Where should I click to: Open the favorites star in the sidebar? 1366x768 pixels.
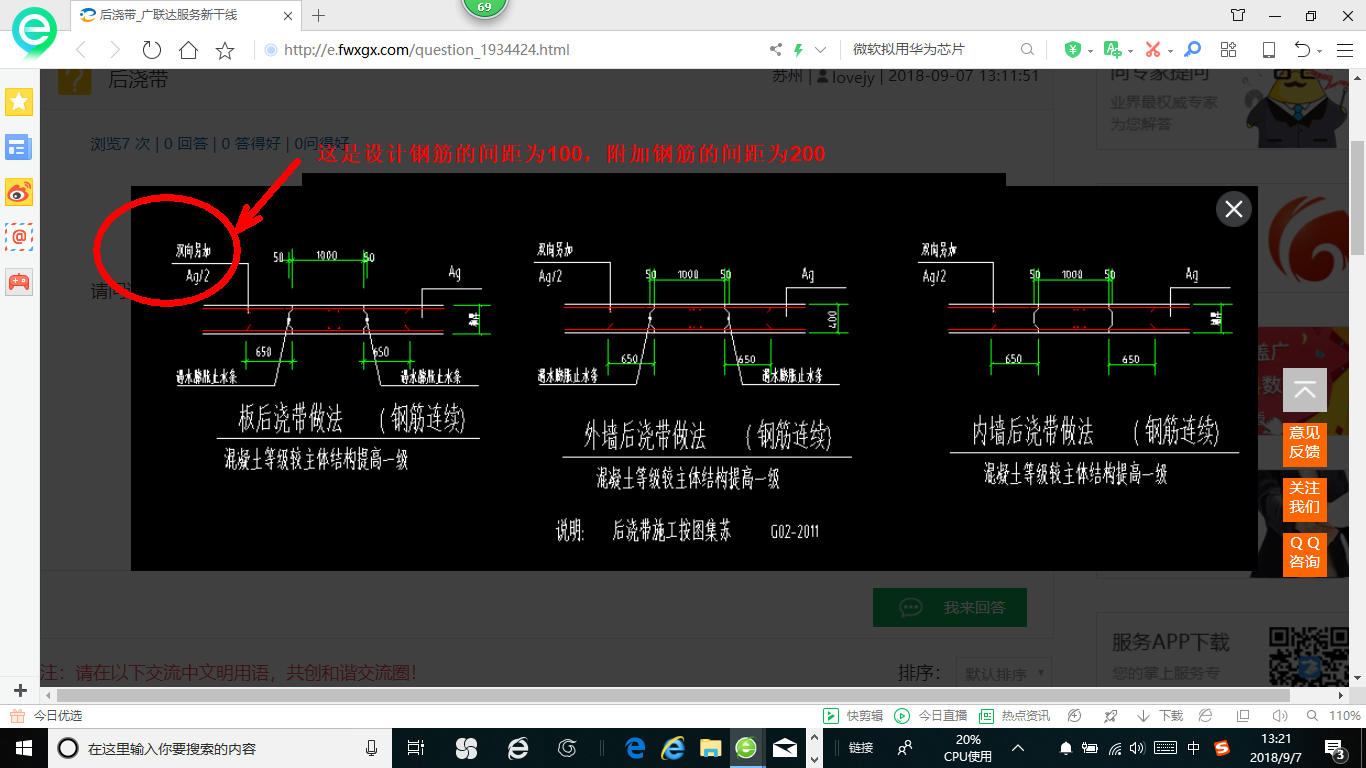click(19, 102)
